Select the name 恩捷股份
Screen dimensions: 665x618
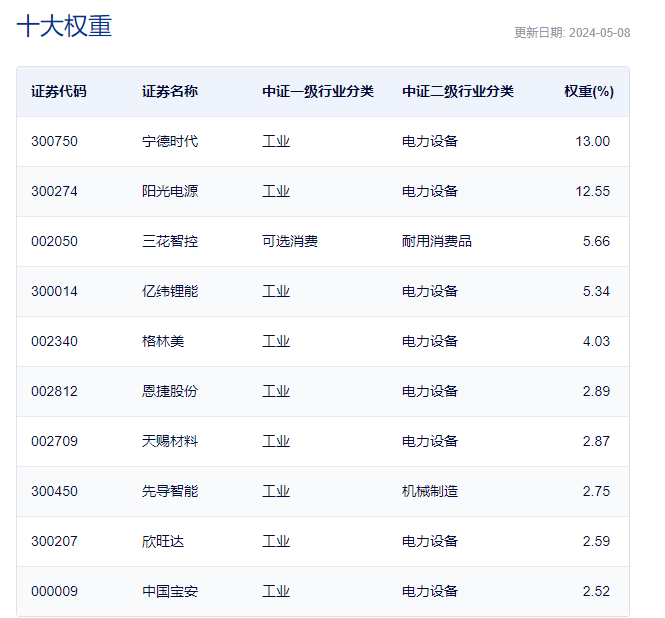click(170, 391)
